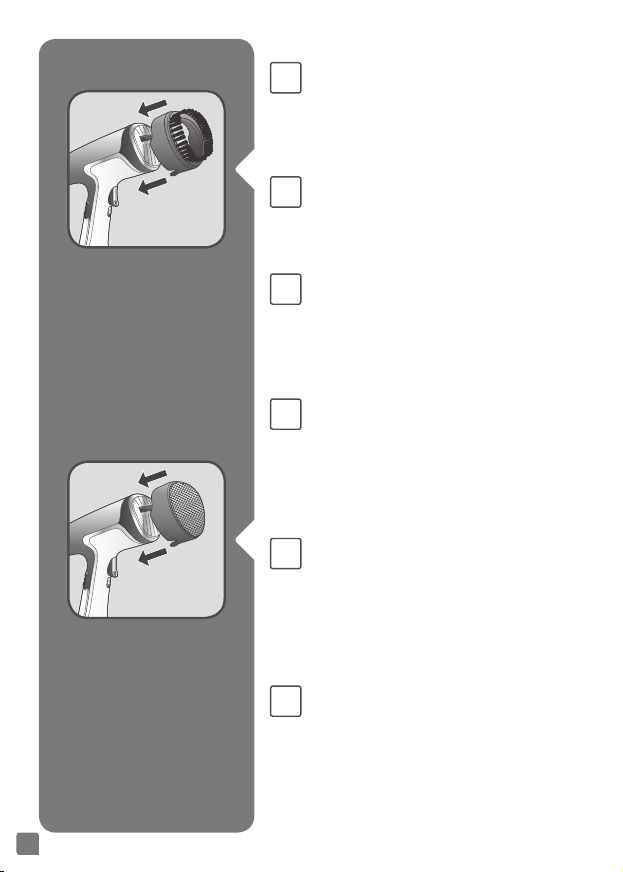Open the mesh cover illustration thumbnail

146,539
